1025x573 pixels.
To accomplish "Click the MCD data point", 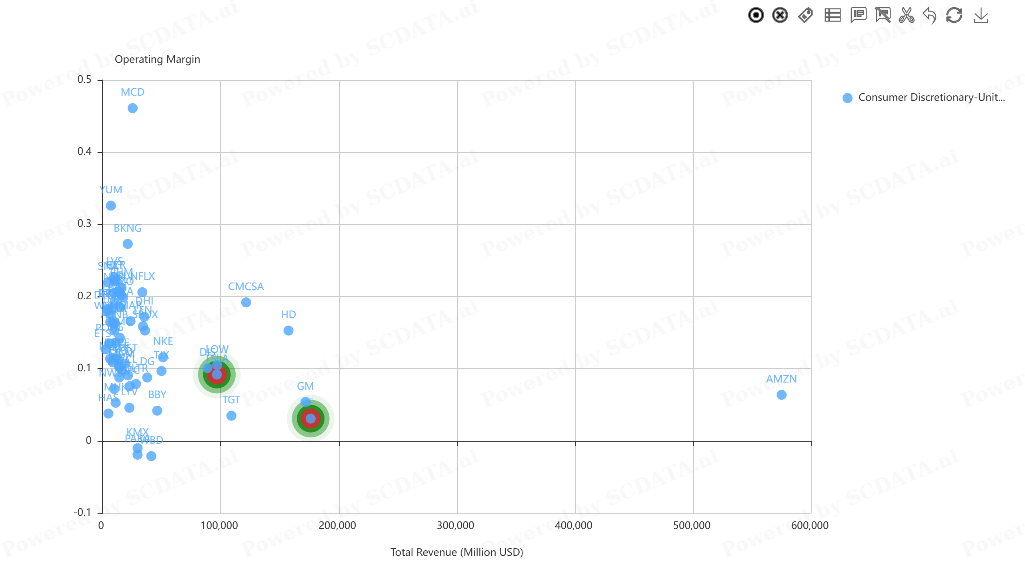I will pos(133,108).
